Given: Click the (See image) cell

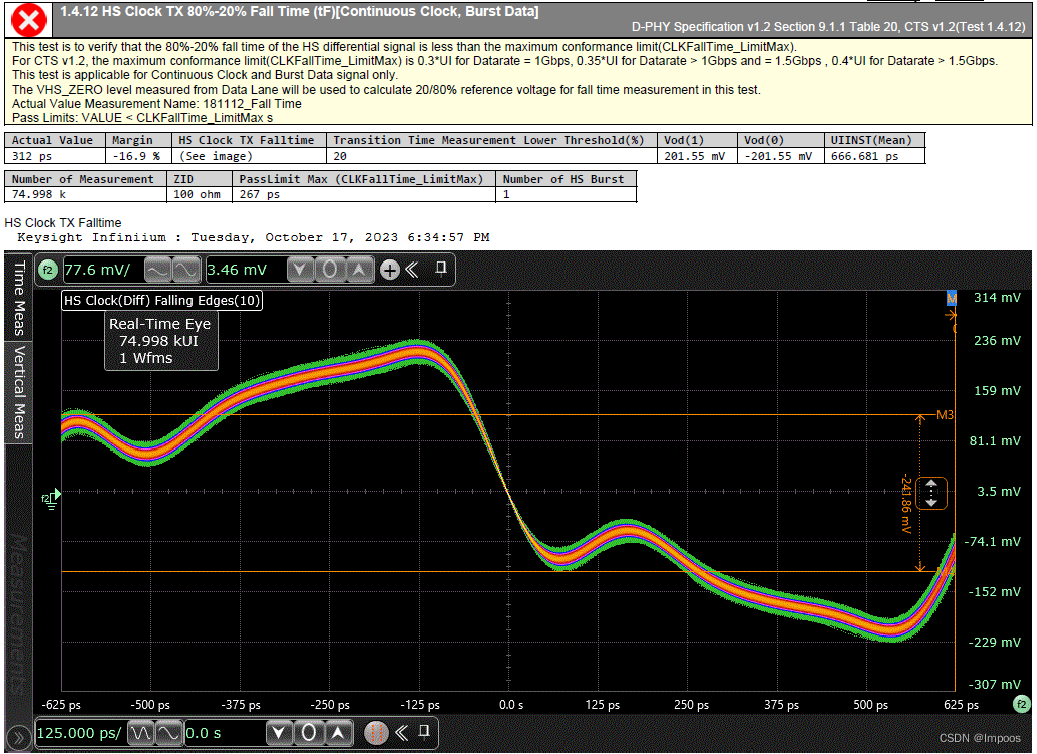Looking at the screenshot, I should click(x=249, y=156).
